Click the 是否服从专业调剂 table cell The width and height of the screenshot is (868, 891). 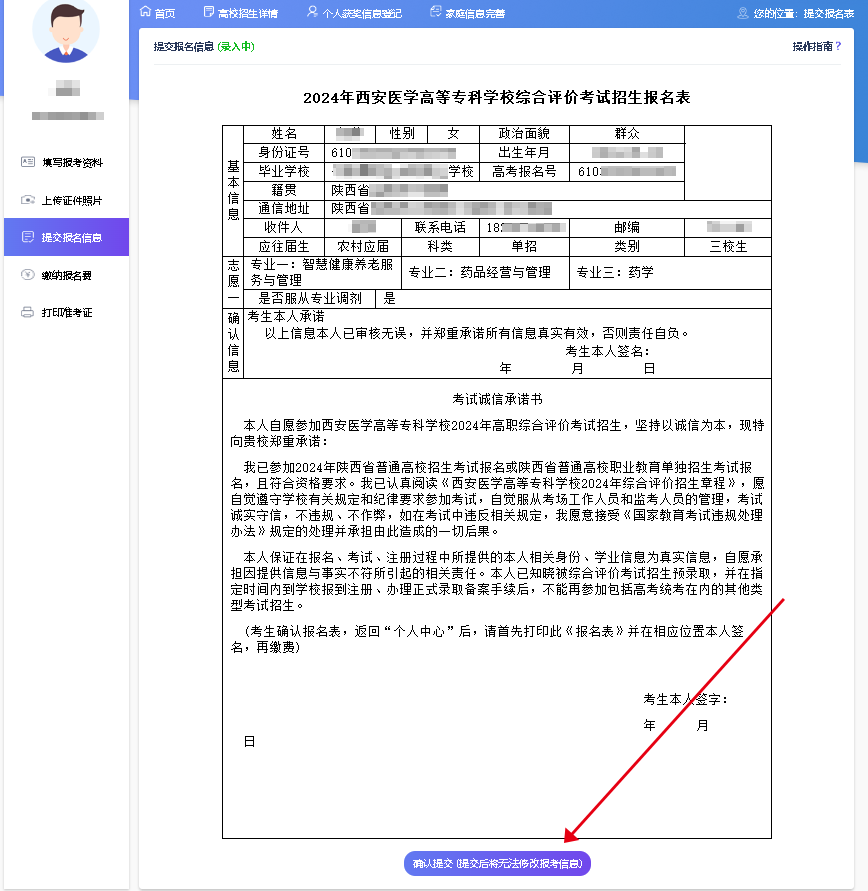310,298
